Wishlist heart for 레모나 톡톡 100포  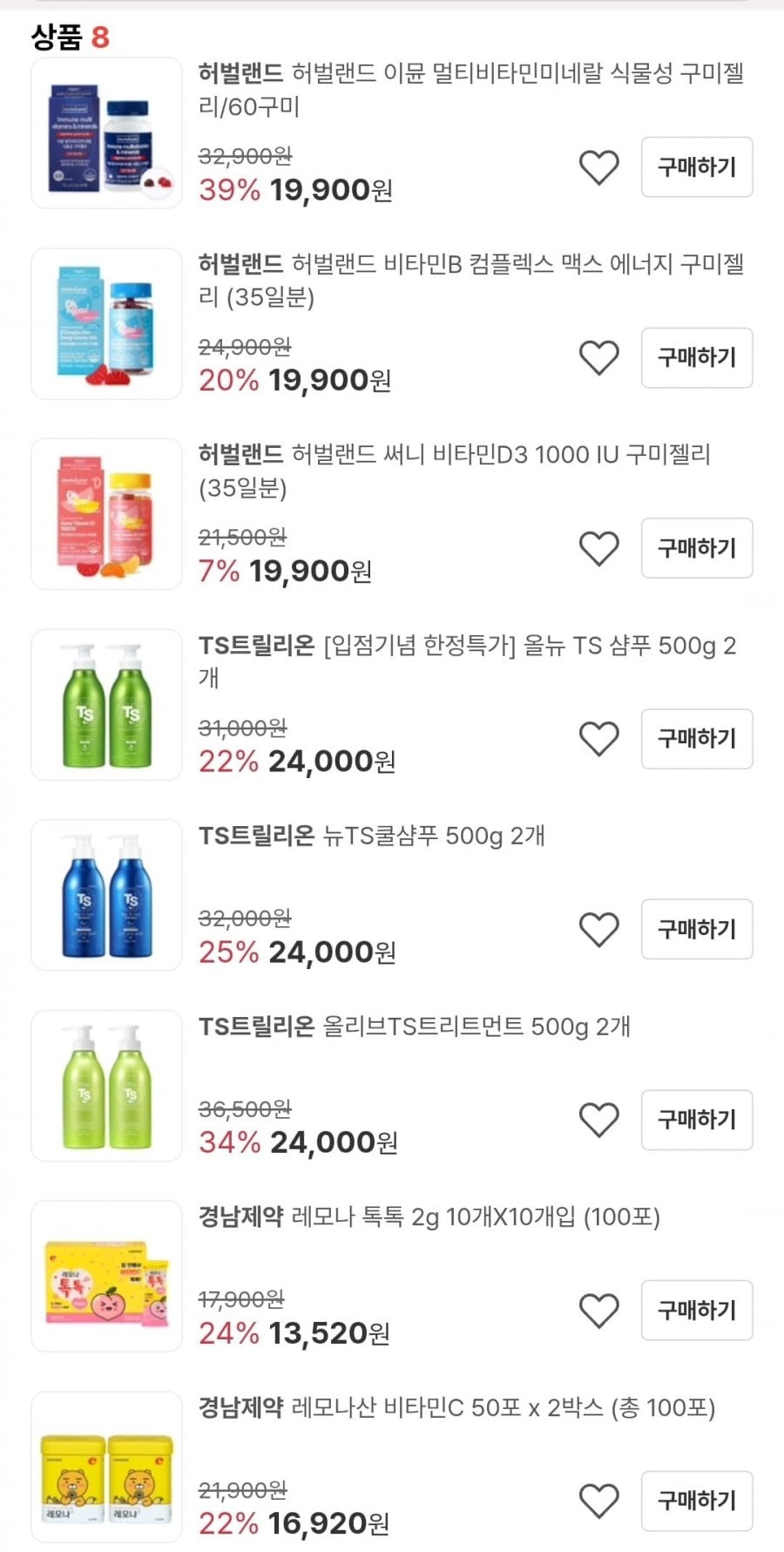598,1311
